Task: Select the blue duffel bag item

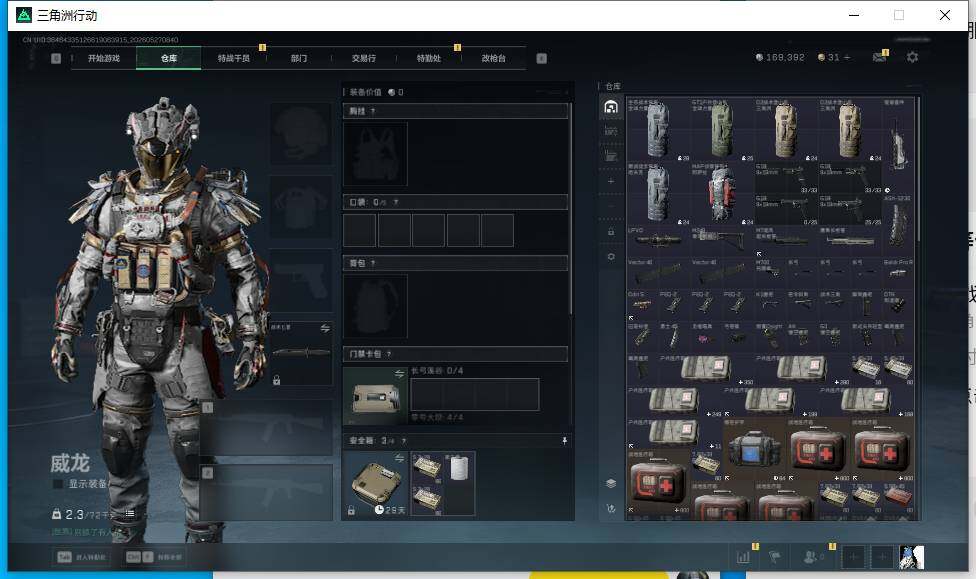Action: (x=754, y=450)
